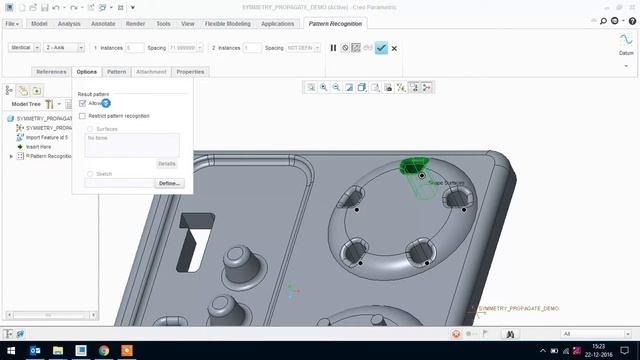640x360 pixels.
Task: Click the Datum Display Filters icon
Action: (x=401, y=87)
